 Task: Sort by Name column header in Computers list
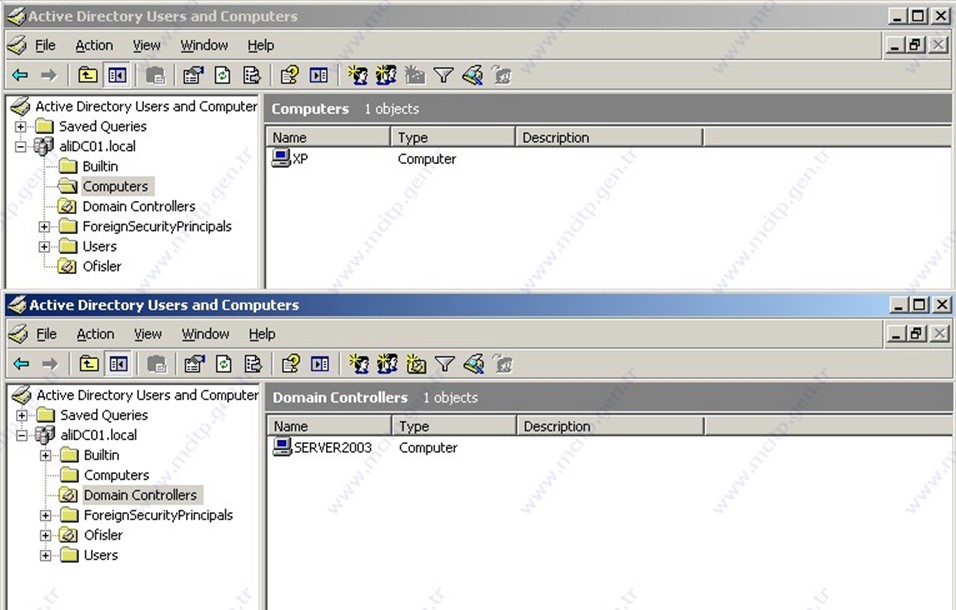tap(328, 138)
